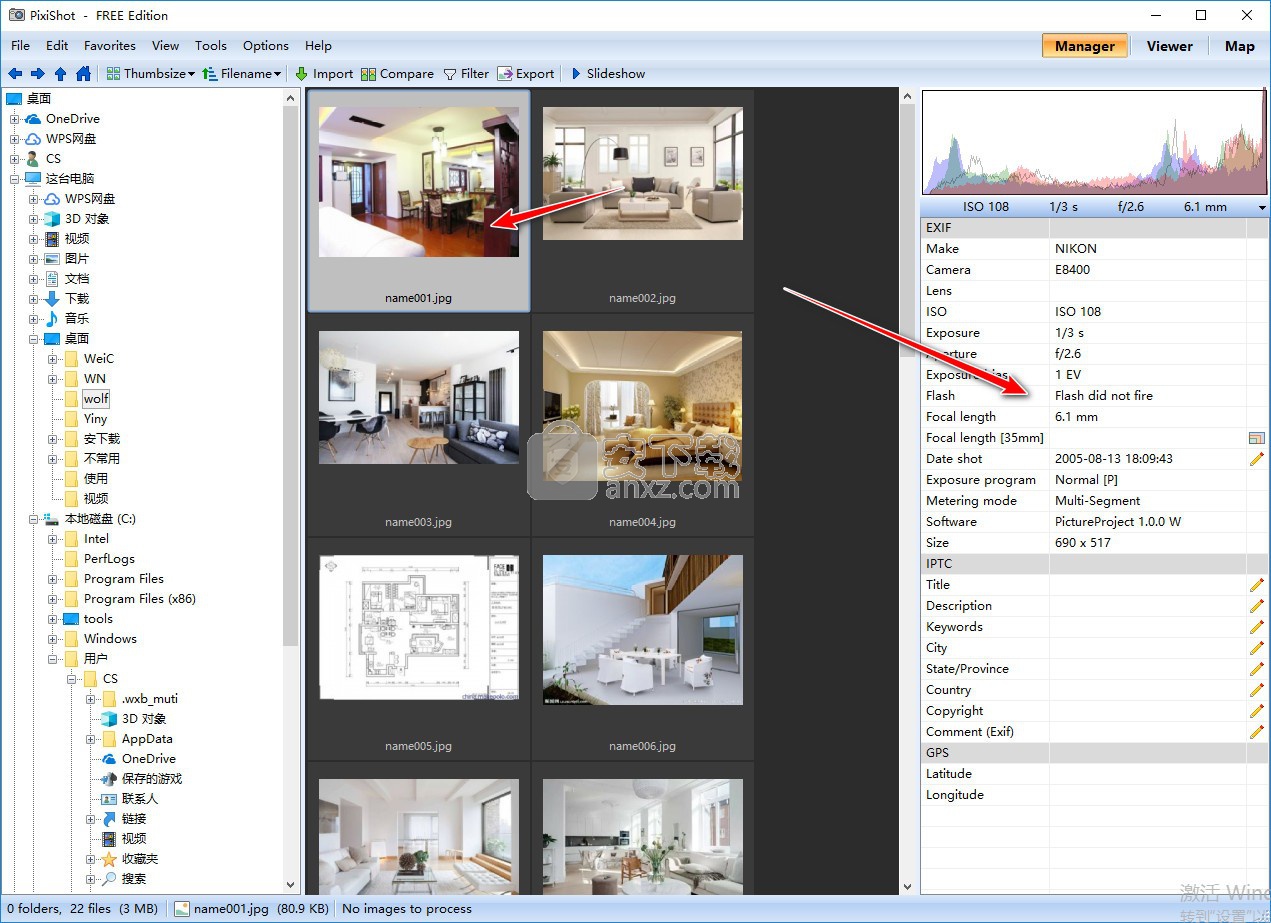Open the View menu
1271x923 pixels.
coord(166,46)
